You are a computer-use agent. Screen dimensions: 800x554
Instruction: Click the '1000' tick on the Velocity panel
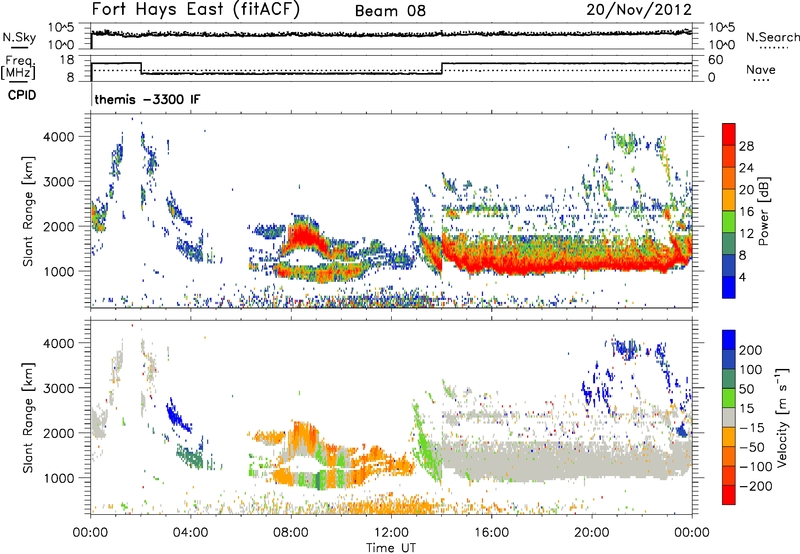[x=58, y=478]
